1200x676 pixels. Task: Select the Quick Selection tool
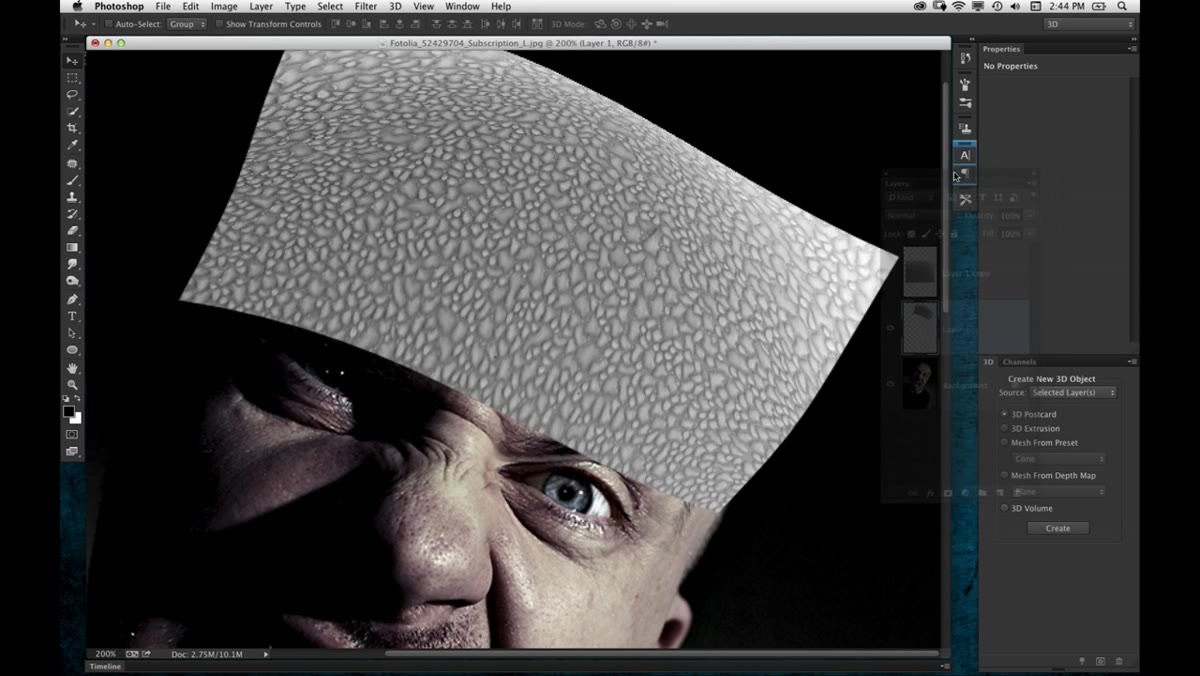coord(72,112)
